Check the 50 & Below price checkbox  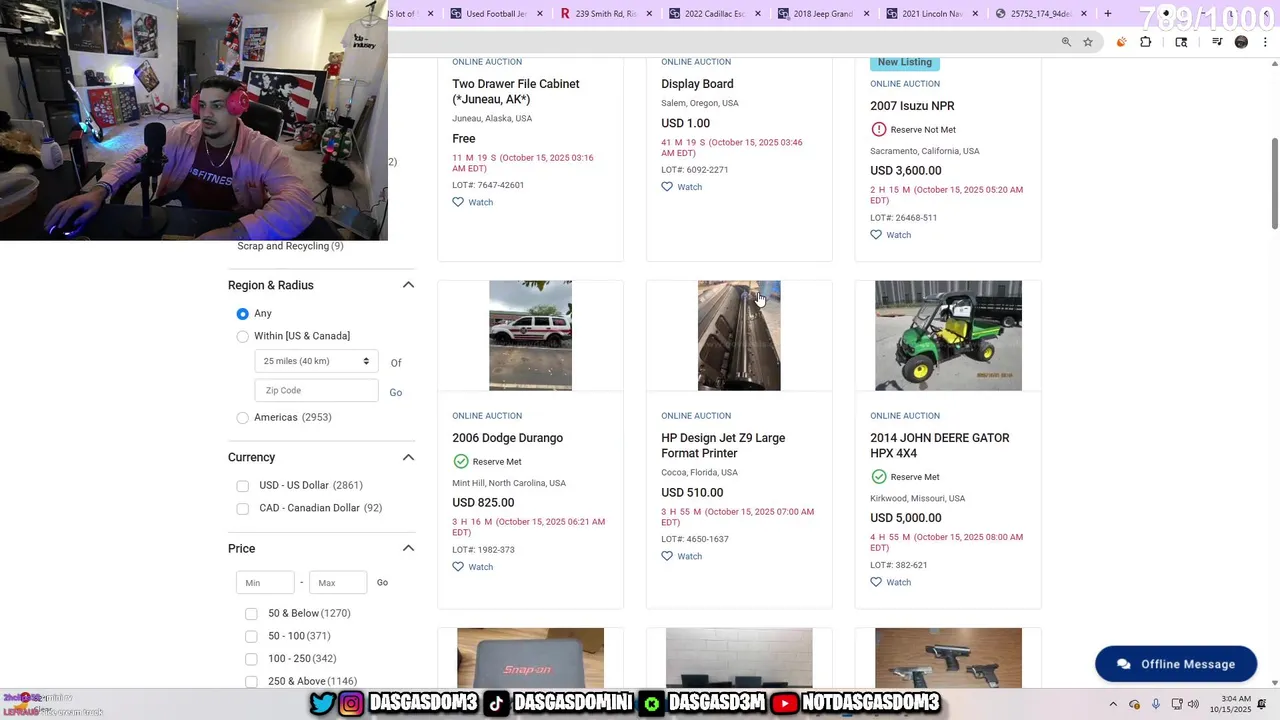point(251,614)
